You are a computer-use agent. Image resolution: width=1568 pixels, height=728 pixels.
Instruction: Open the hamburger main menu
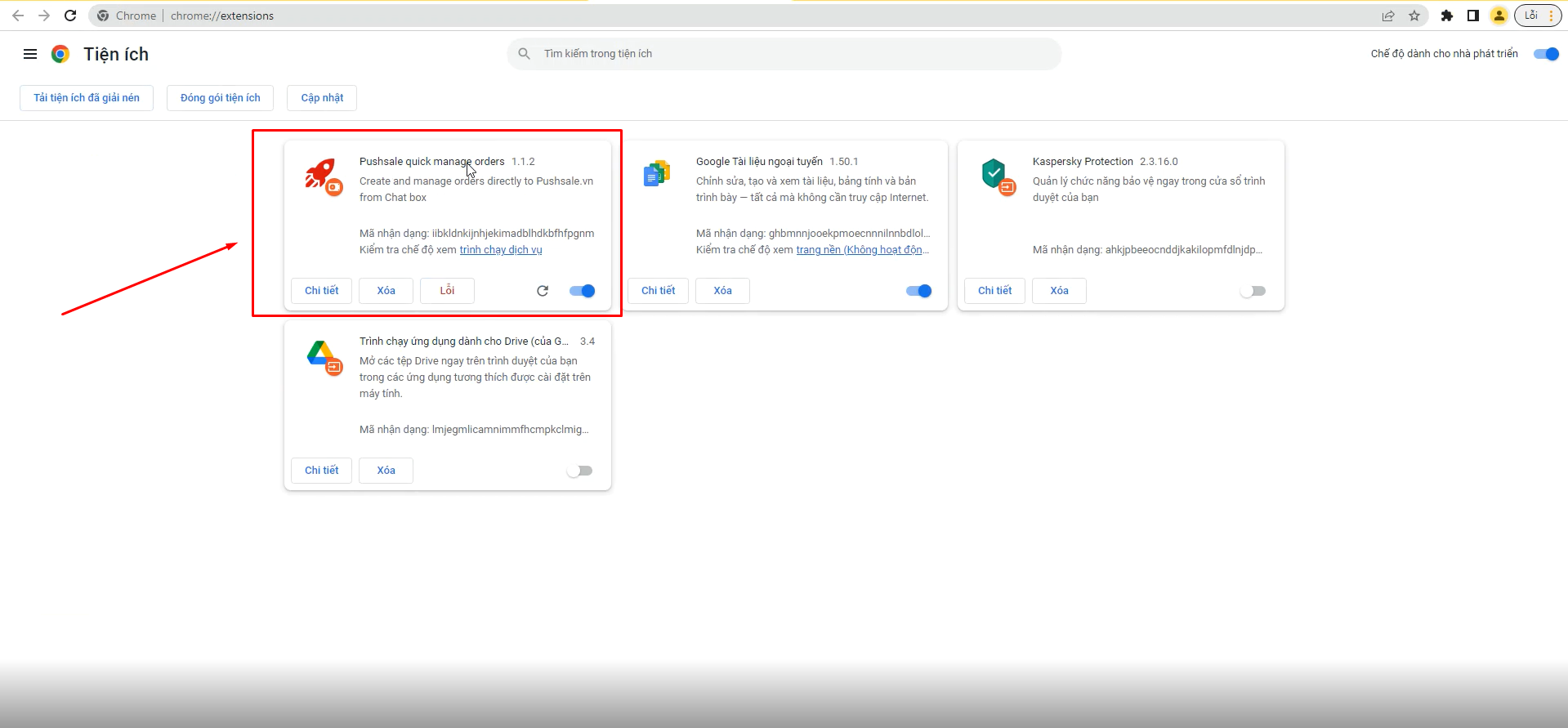tap(30, 54)
